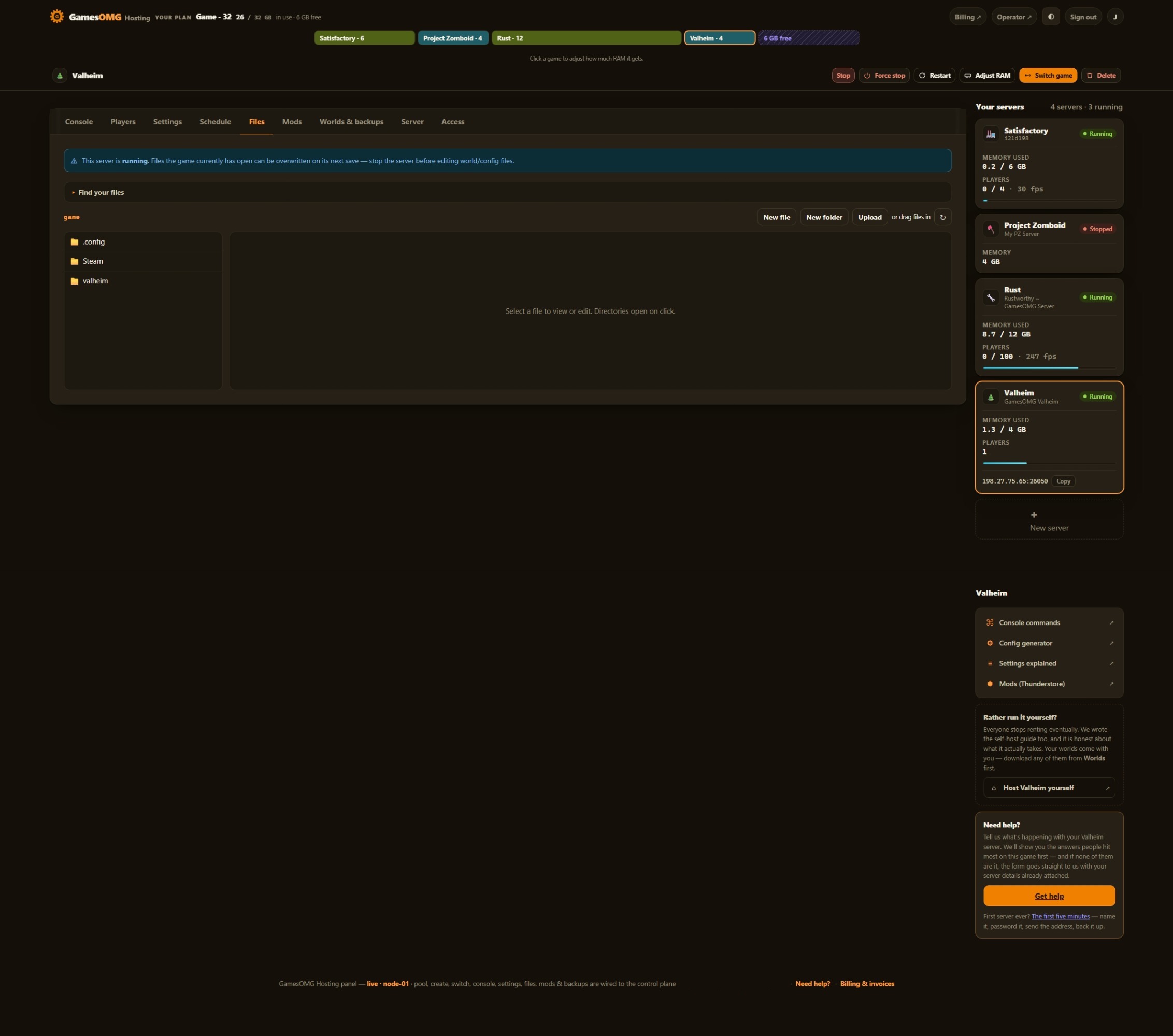Click the refresh files icon button
Viewport: 1173px width, 1036px height.
pos(942,217)
